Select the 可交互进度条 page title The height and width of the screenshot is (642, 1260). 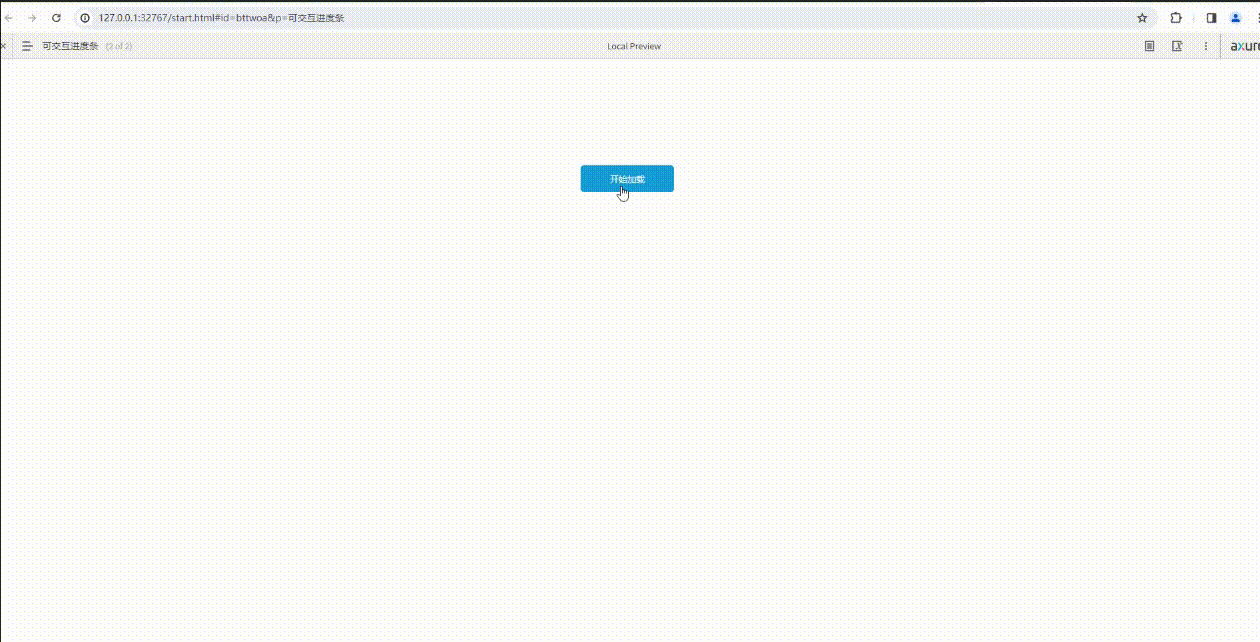coord(70,46)
